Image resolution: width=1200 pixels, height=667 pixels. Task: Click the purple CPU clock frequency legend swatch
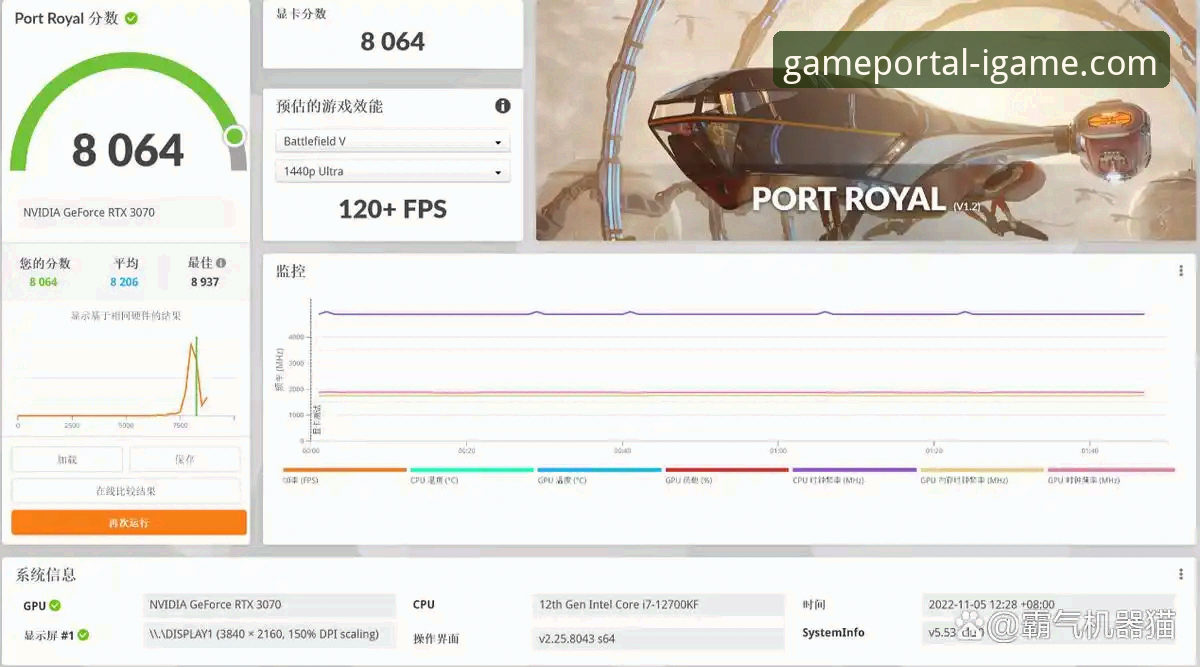pos(854,470)
